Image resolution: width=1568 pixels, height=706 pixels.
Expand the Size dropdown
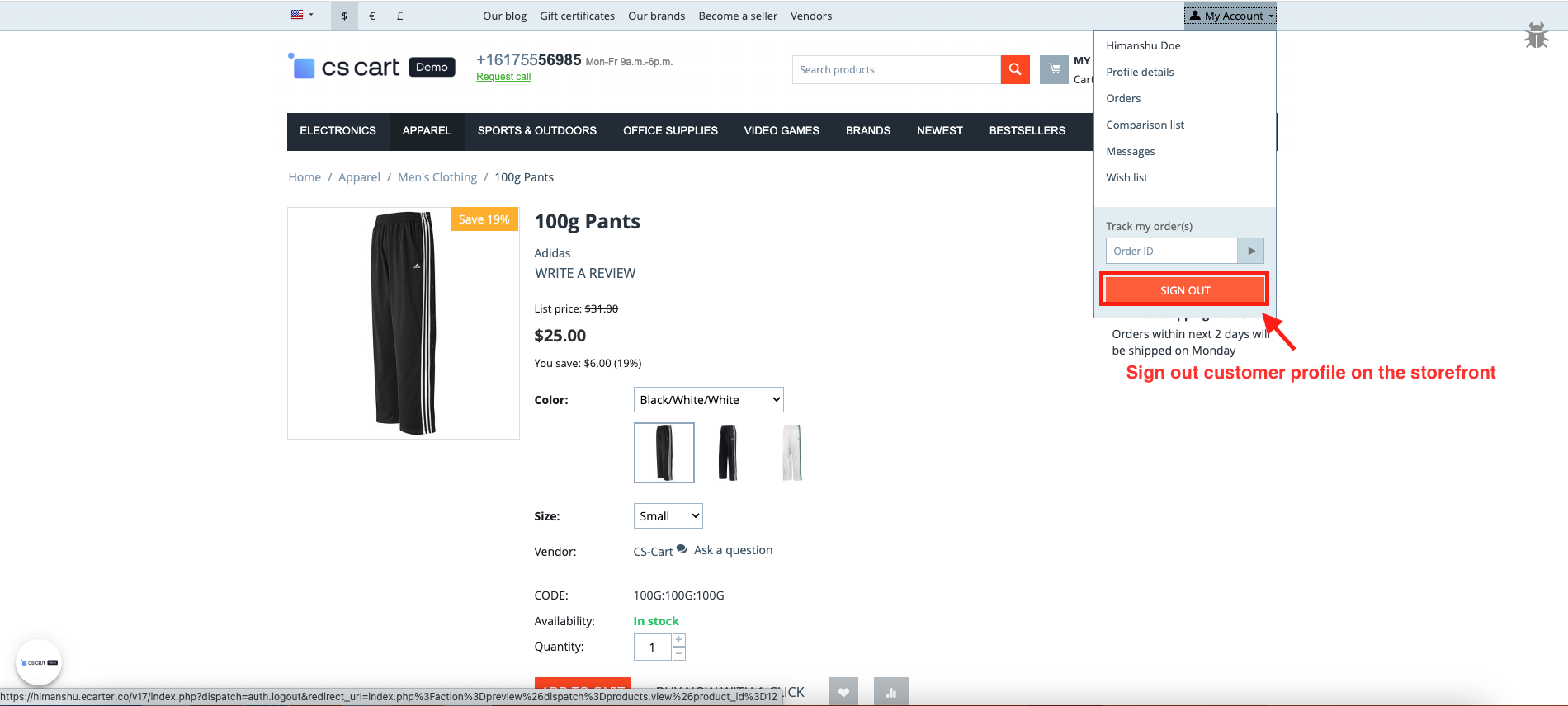[x=668, y=516]
